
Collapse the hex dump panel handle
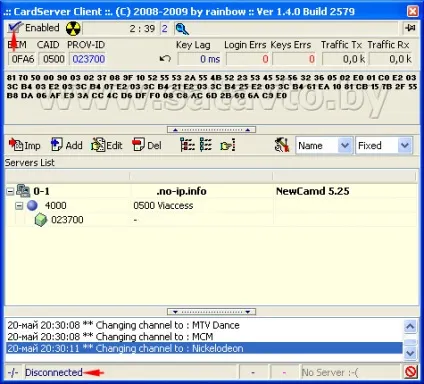click(211, 129)
